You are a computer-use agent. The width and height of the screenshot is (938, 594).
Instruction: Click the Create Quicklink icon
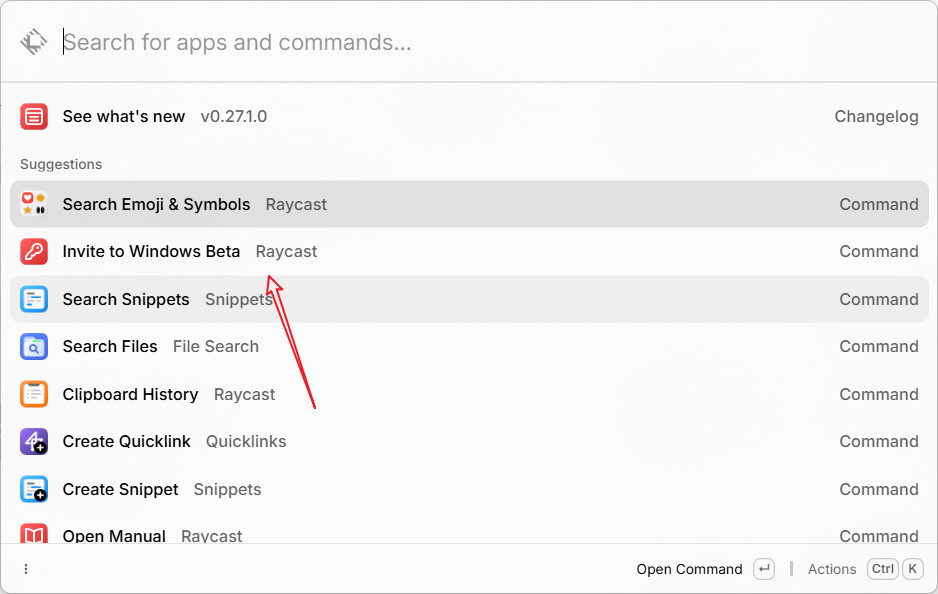pyautogui.click(x=34, y=441)
